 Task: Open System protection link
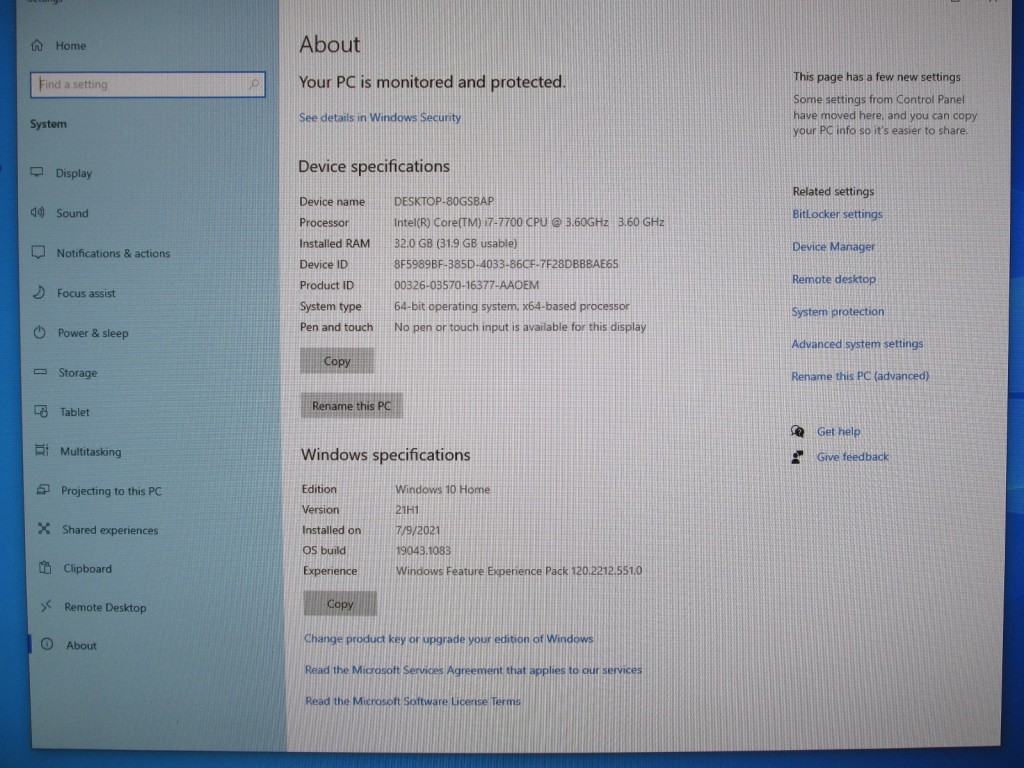click(838, 312)
